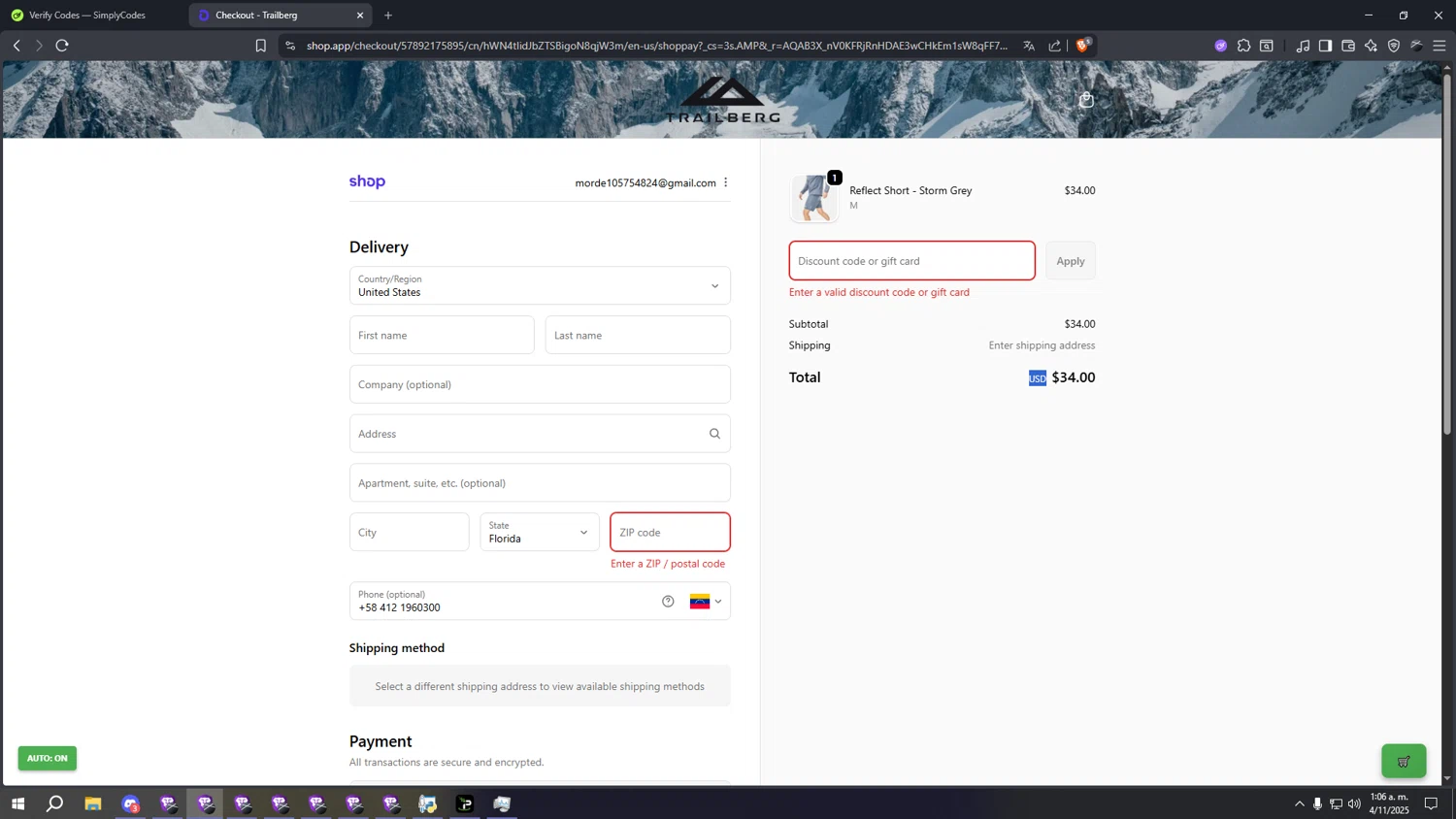This screenshot has width=1456, height=819.
Task: Click the page vertical scrollbar
Action: [1446, 252]
